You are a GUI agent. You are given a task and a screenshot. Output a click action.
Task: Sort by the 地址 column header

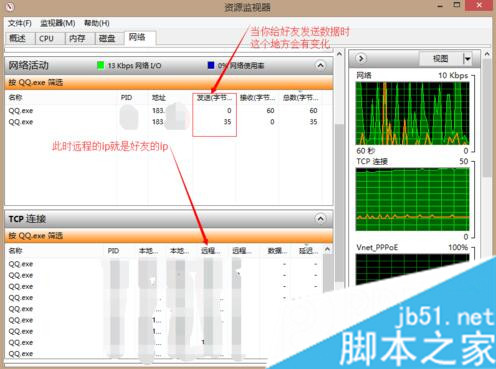(x=159, y=98)
